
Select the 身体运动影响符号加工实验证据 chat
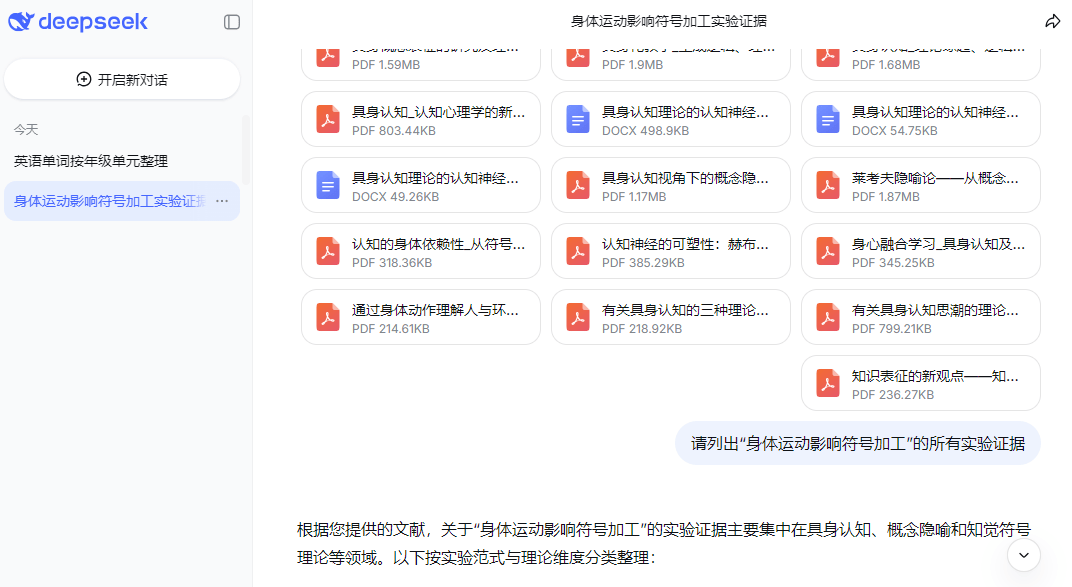pyautogui.click(x=108, y=200)
